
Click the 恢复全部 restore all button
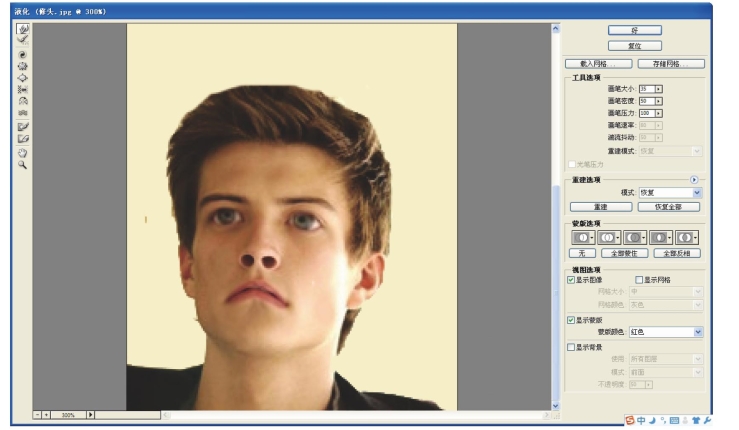pos(669,207)
